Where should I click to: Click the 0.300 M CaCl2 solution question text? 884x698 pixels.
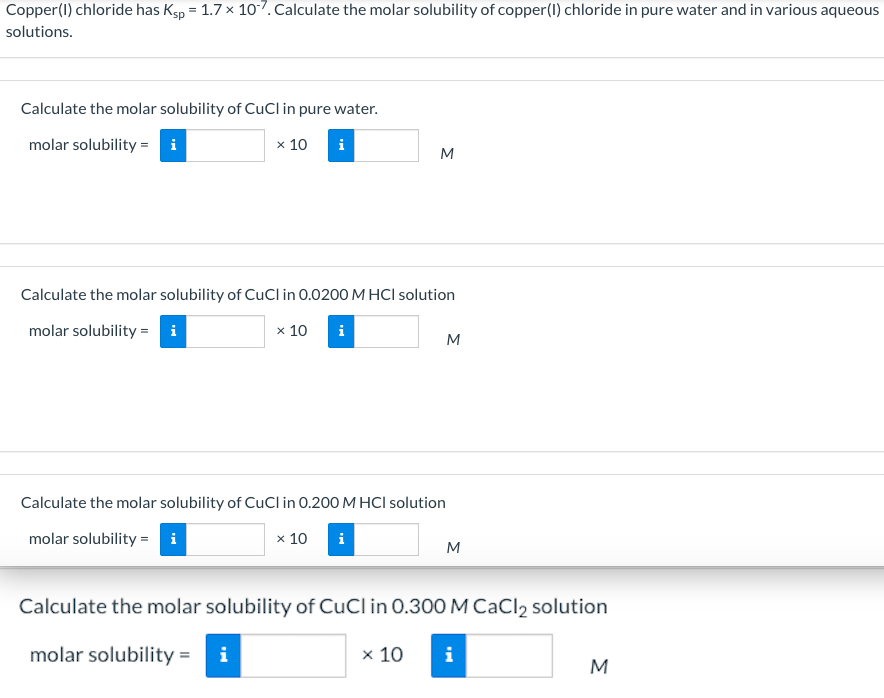[313, 607]
